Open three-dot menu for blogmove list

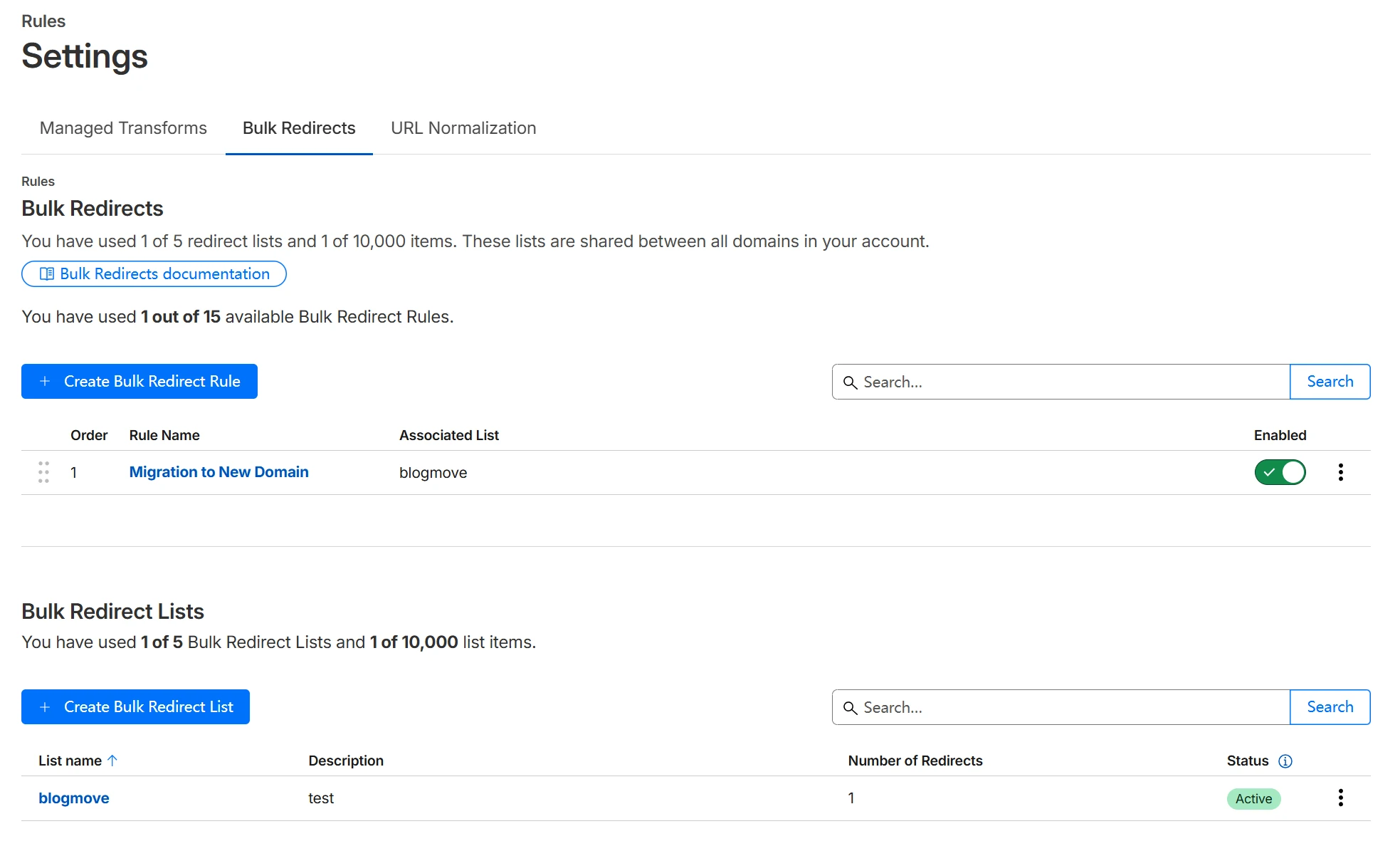click(1340, 798)
